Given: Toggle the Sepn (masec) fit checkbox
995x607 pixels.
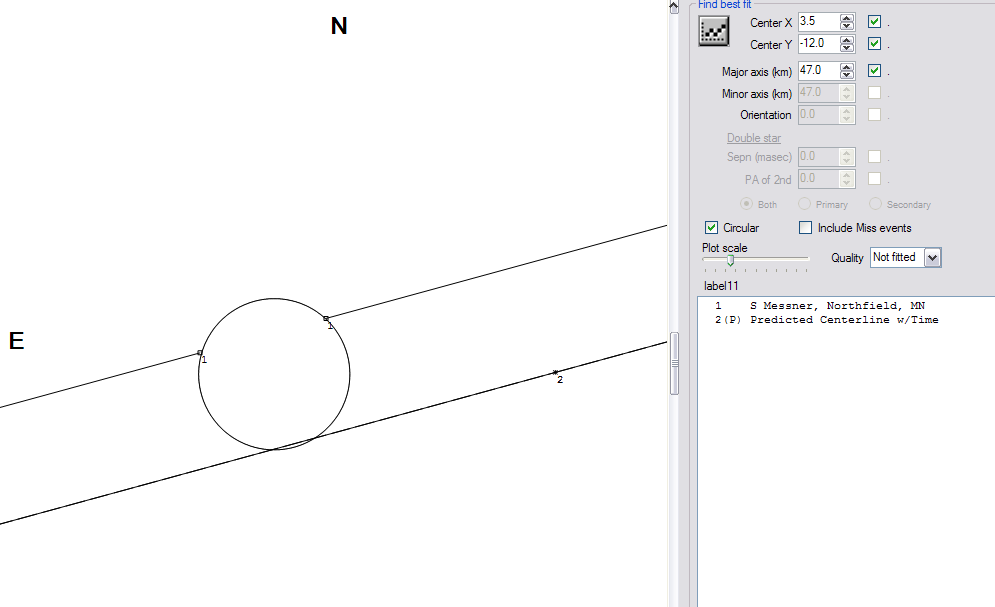Looking at the screenshot, I should click(874, 157).
